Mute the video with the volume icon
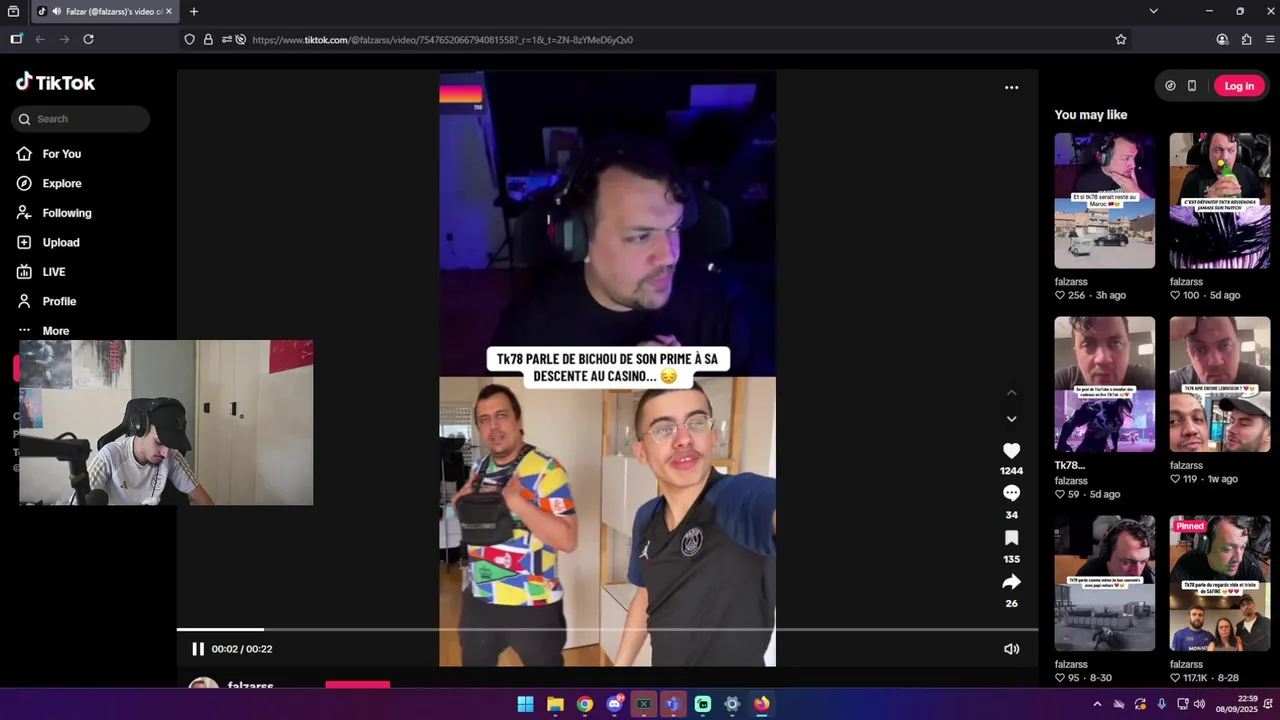Screen dimensions: 1280x720 (x=1011, y=649)
